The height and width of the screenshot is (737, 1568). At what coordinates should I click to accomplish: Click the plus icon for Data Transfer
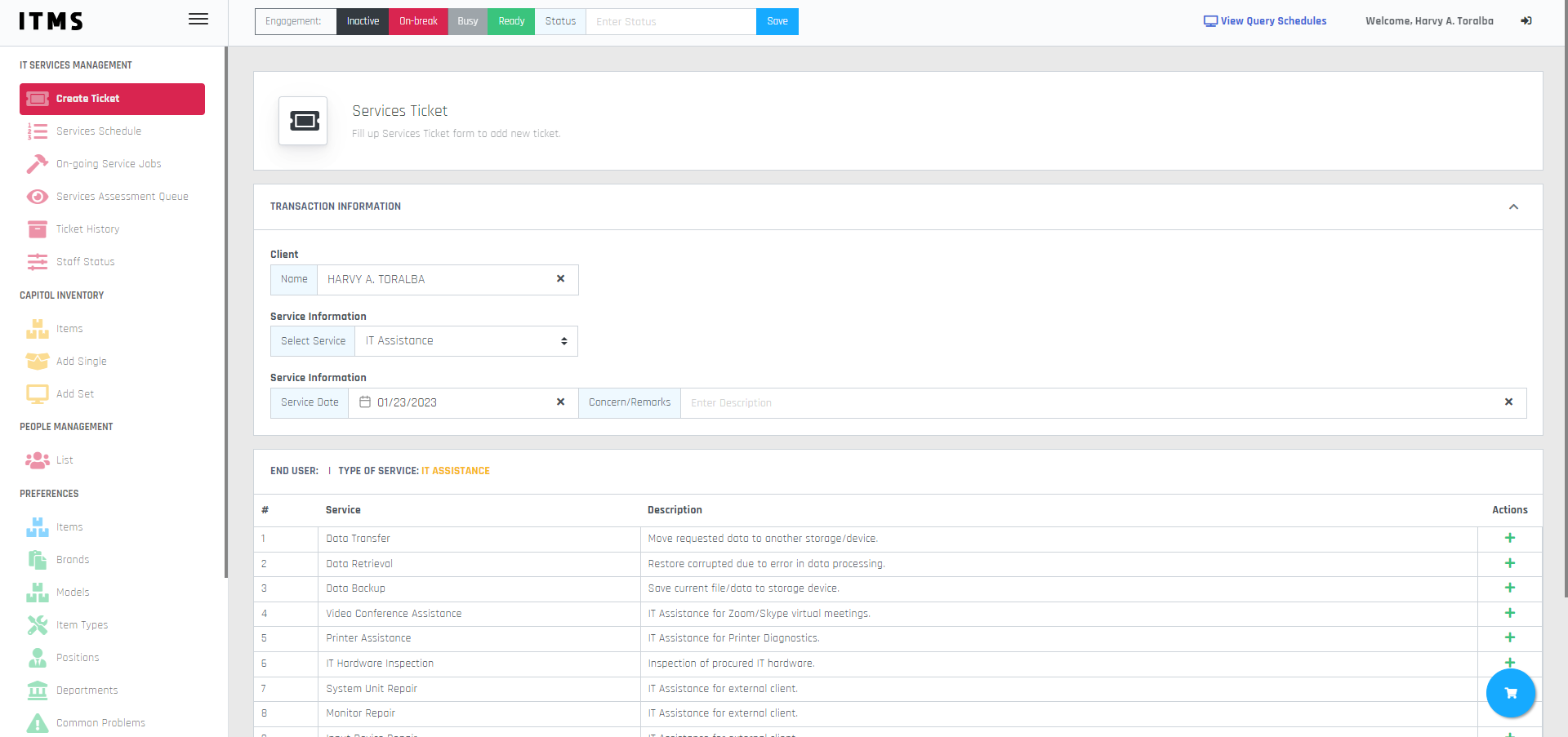[1509, 538]
